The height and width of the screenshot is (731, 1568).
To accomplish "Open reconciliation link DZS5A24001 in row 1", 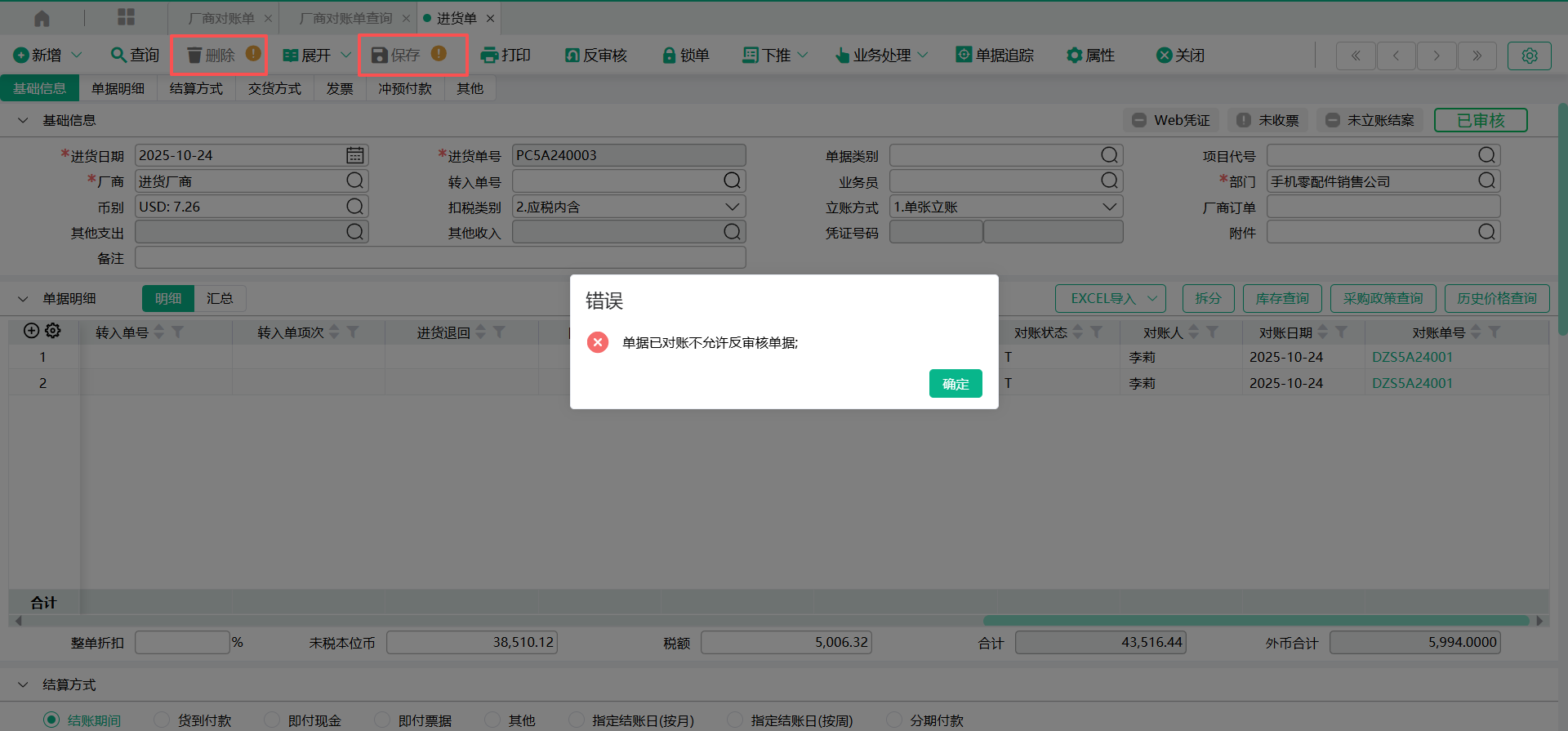I will 1412,357.
